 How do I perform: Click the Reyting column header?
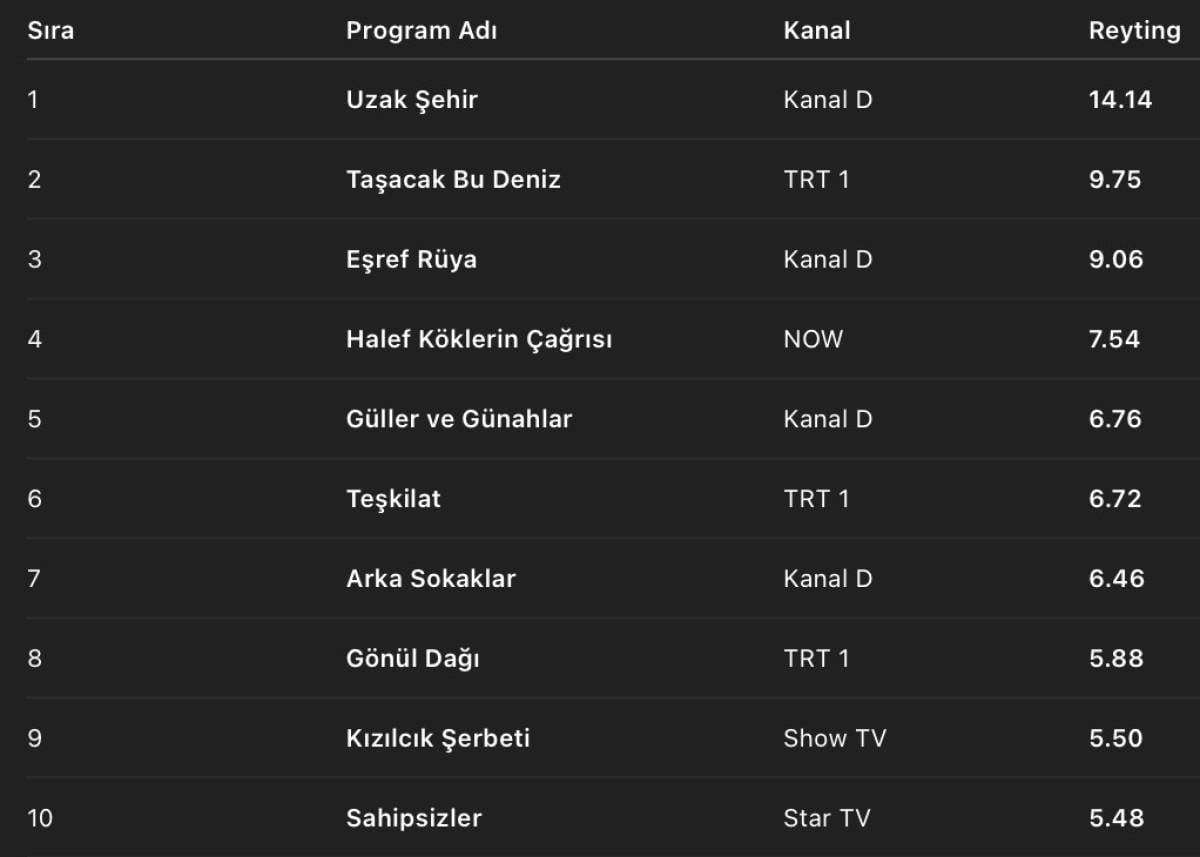point(1134,30)
